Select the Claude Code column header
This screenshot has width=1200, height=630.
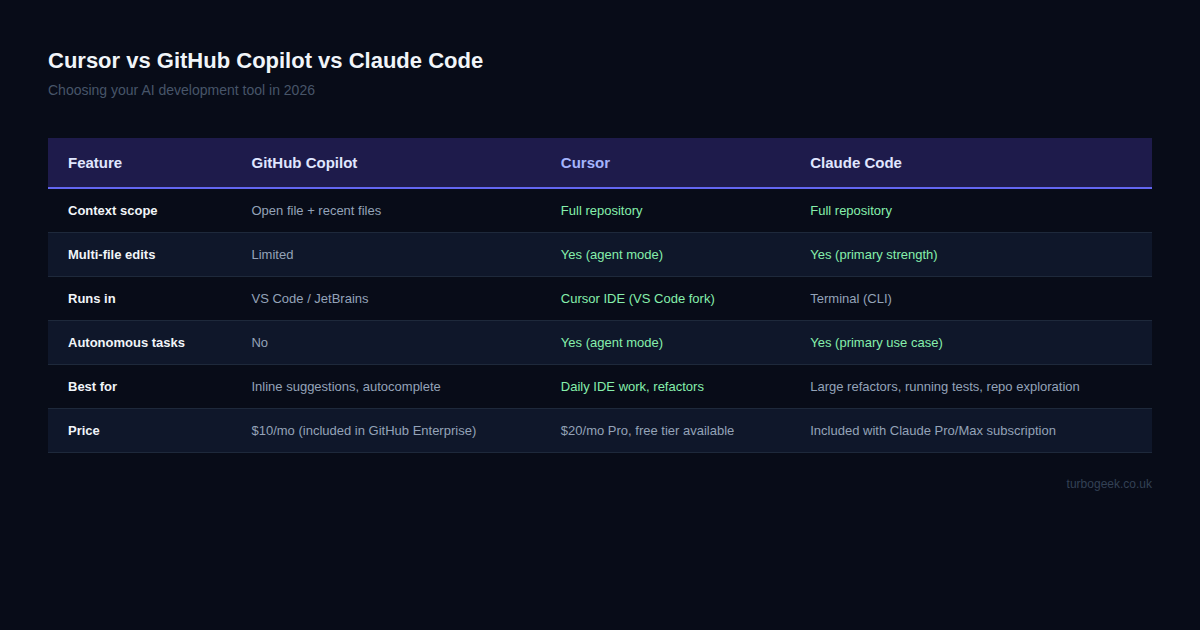coord(856,163)
